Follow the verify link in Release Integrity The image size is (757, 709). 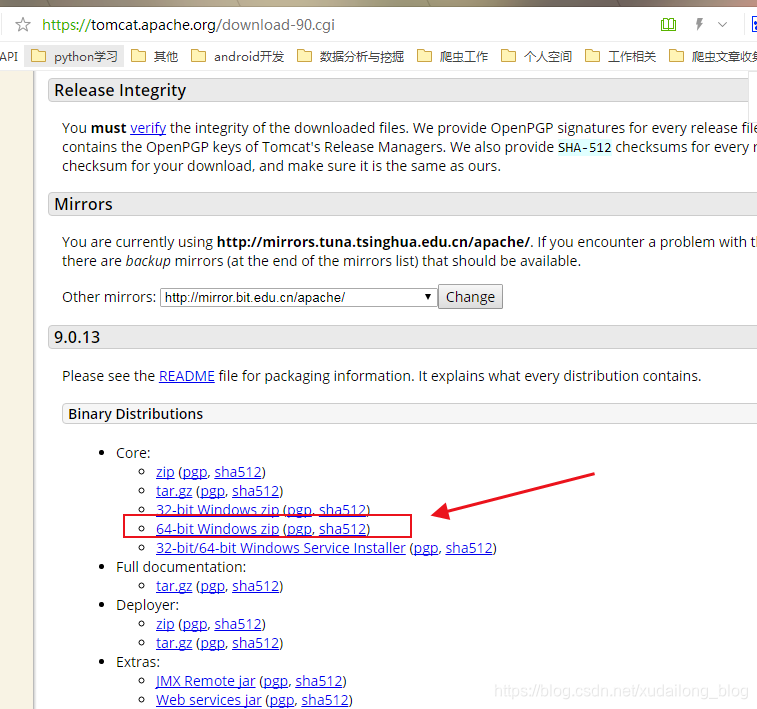pos(148,128)
